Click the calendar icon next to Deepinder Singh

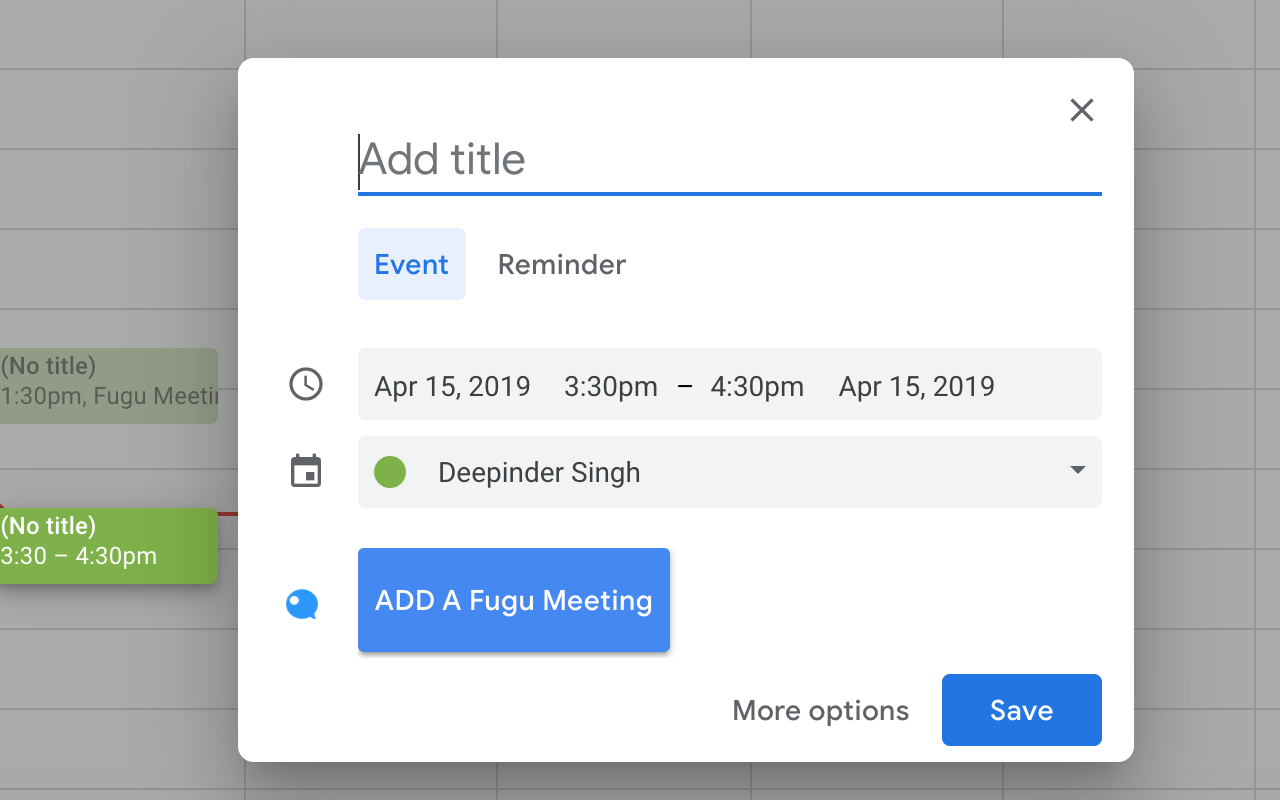click(x=305, y=470)
